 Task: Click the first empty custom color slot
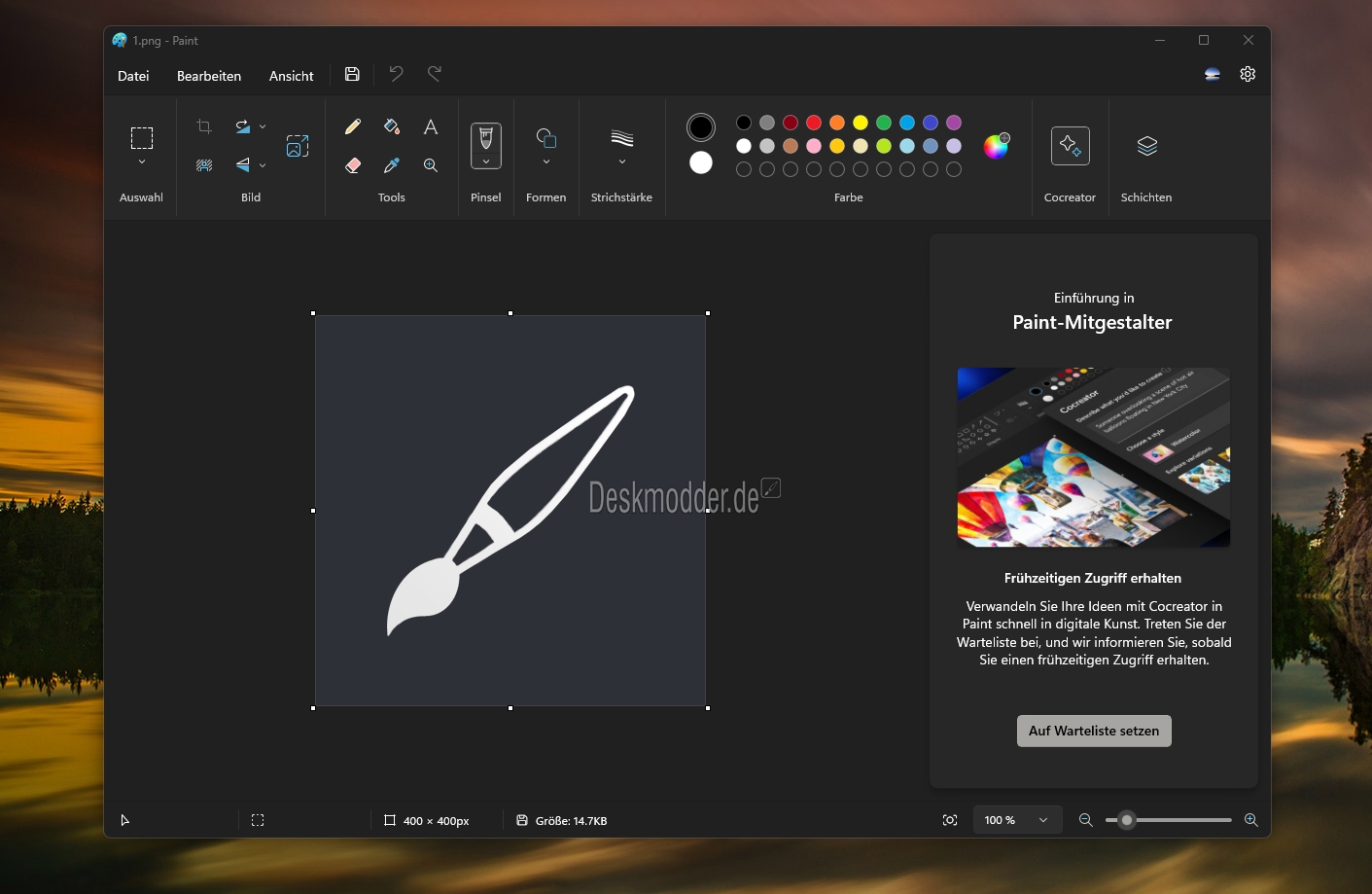point(744,169)
